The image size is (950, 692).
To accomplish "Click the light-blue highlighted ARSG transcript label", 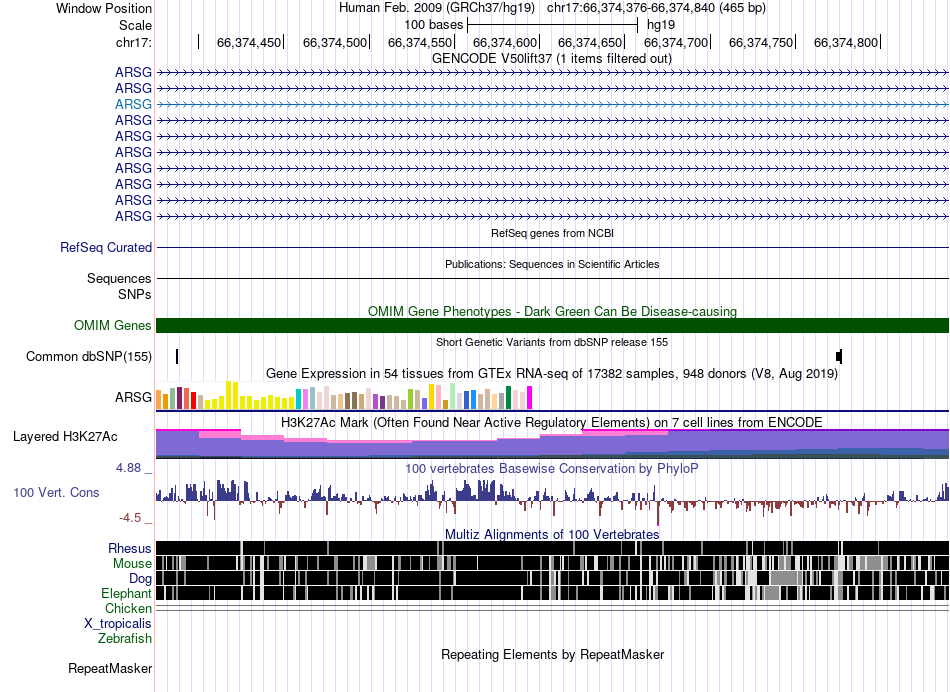I will [x=133, y=104].
